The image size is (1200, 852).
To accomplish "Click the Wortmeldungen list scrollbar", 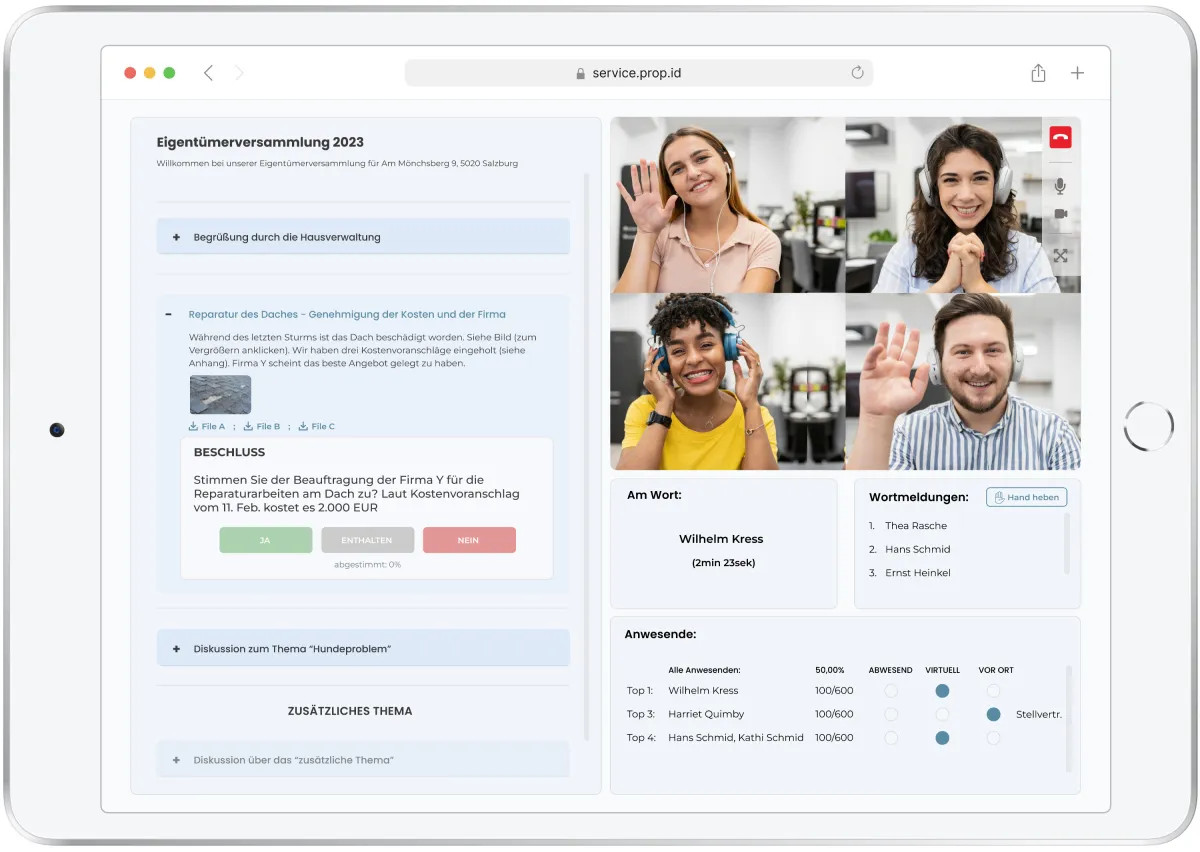I will point(1067,543).
